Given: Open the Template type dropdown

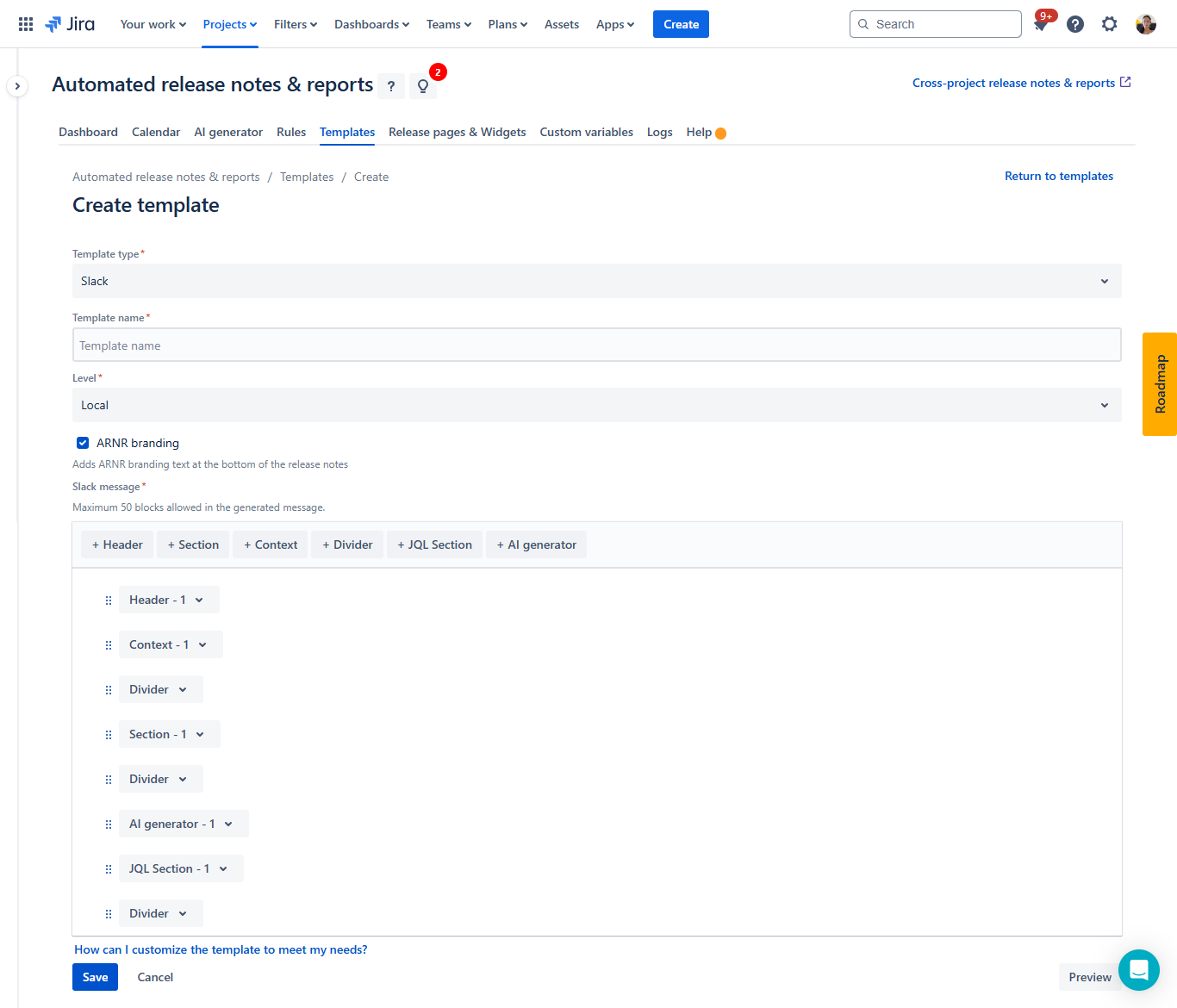Looking at the screenshot, I should point(597,281).
